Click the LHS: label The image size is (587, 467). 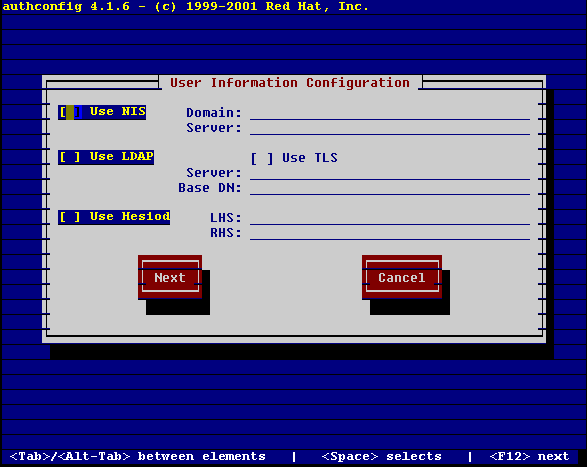tap(226, 218)
